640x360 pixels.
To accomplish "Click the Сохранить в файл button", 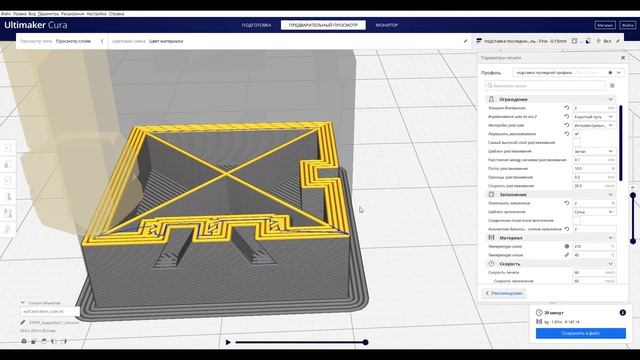I will pos(580,333).
